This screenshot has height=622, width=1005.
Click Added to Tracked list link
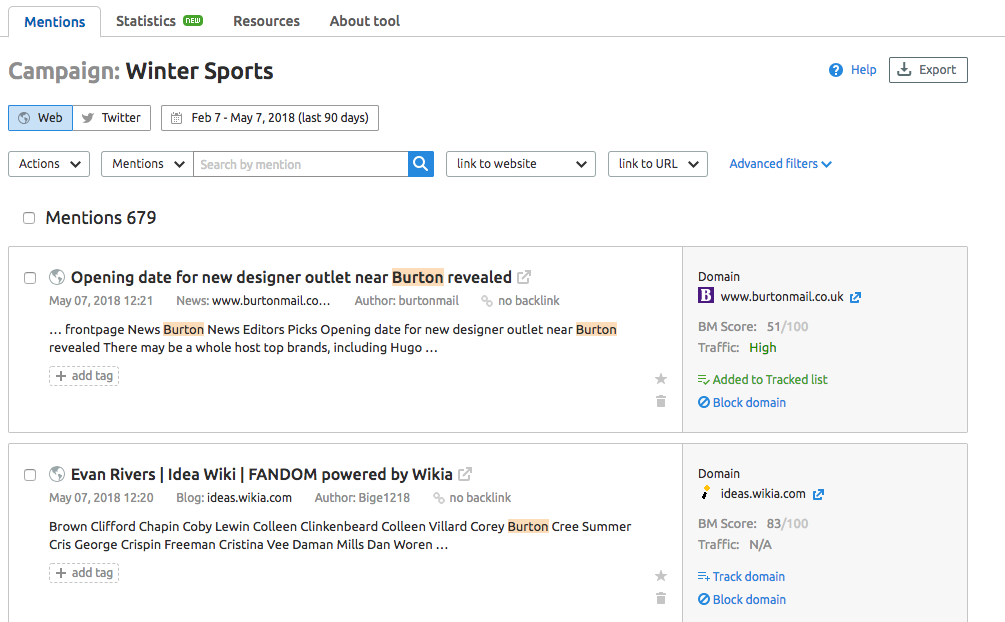click(763, 380)
